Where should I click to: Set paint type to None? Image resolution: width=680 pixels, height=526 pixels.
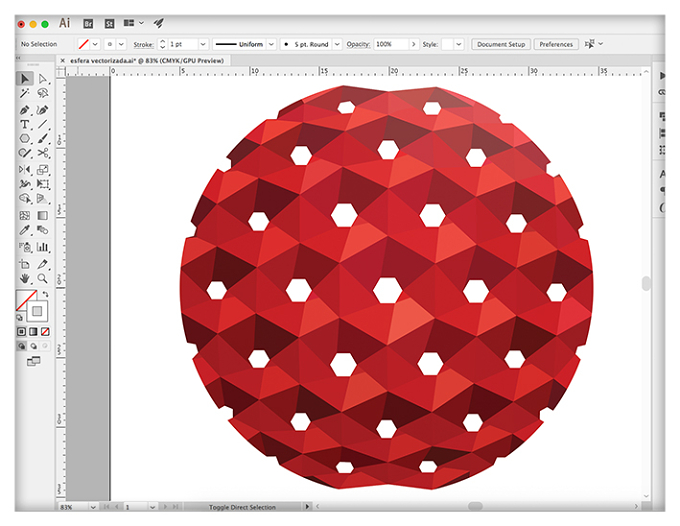(45, 332)
